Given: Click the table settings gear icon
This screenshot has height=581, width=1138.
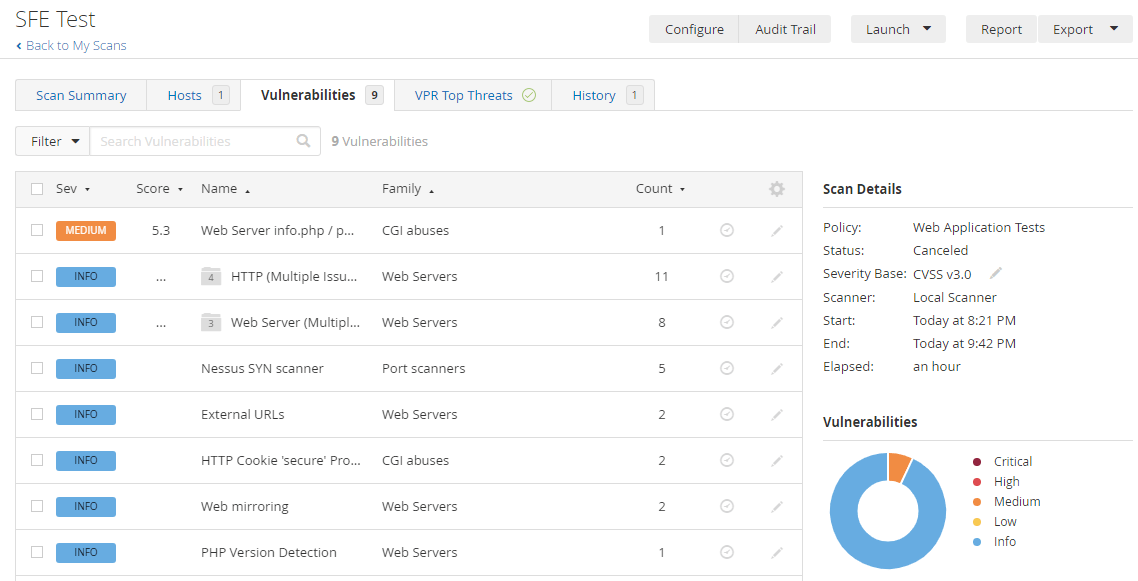Looking at the screenshot, I should pos(776,189).
